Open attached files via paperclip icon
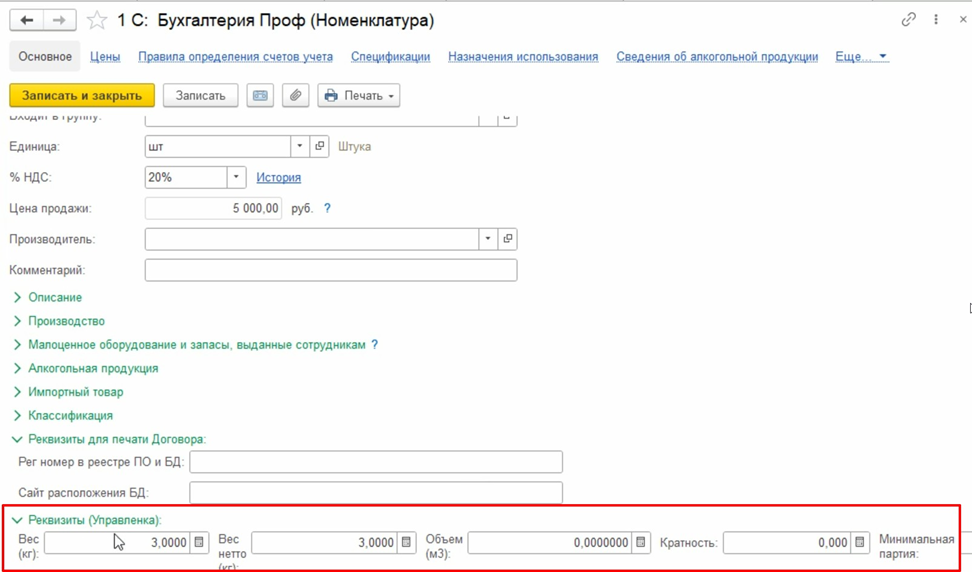 (296, 95)
